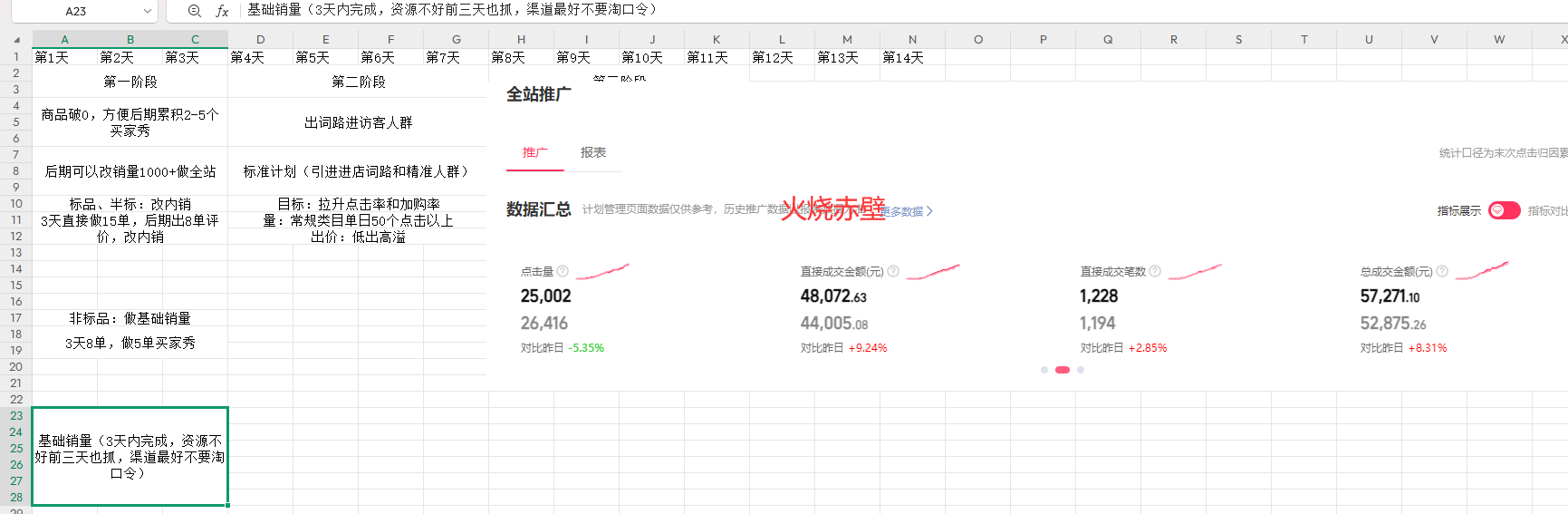Toggle the 指标展示 switch
Image resolution: width=1568 pixels, height=514 pixels.
(x=1504, y=210)
